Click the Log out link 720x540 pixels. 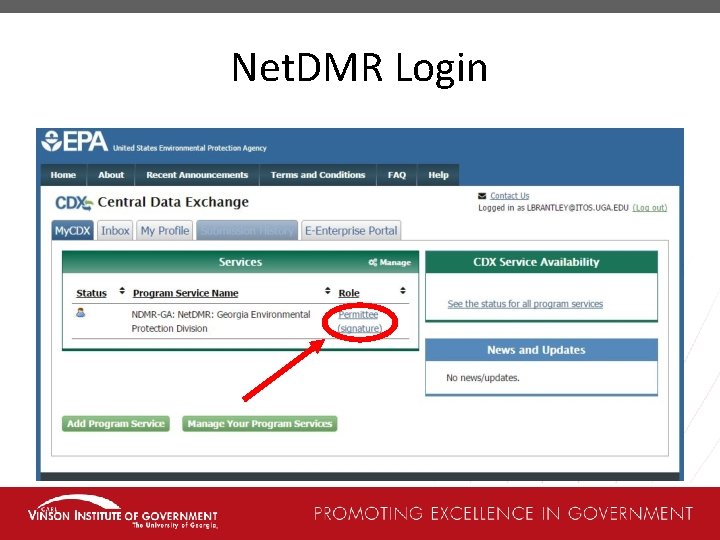pyautogui.click(x=650, y=208)
